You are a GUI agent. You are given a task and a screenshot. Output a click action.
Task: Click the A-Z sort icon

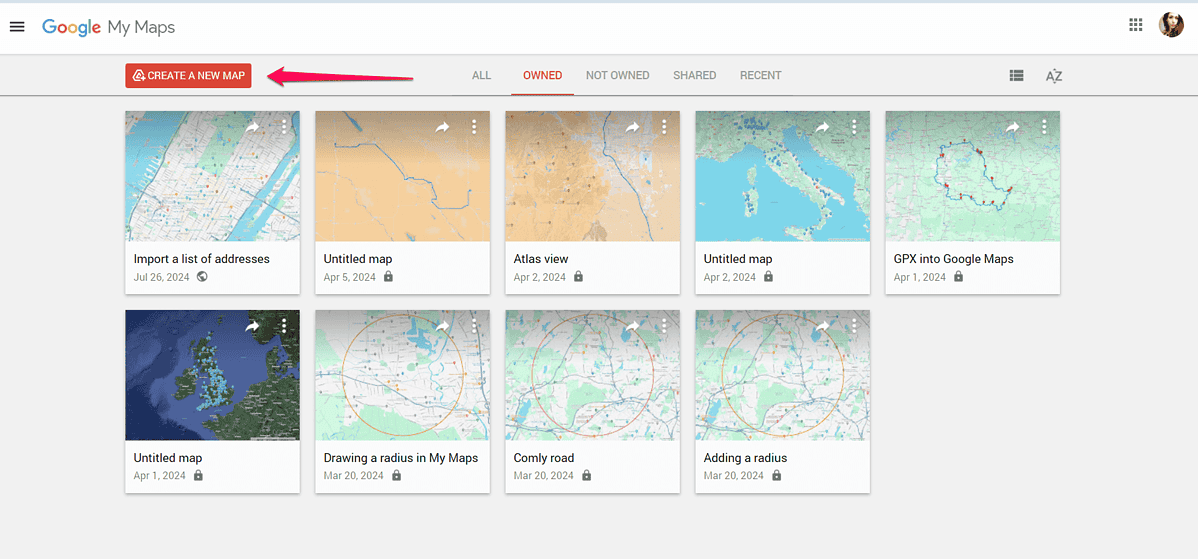point(1053,76)
